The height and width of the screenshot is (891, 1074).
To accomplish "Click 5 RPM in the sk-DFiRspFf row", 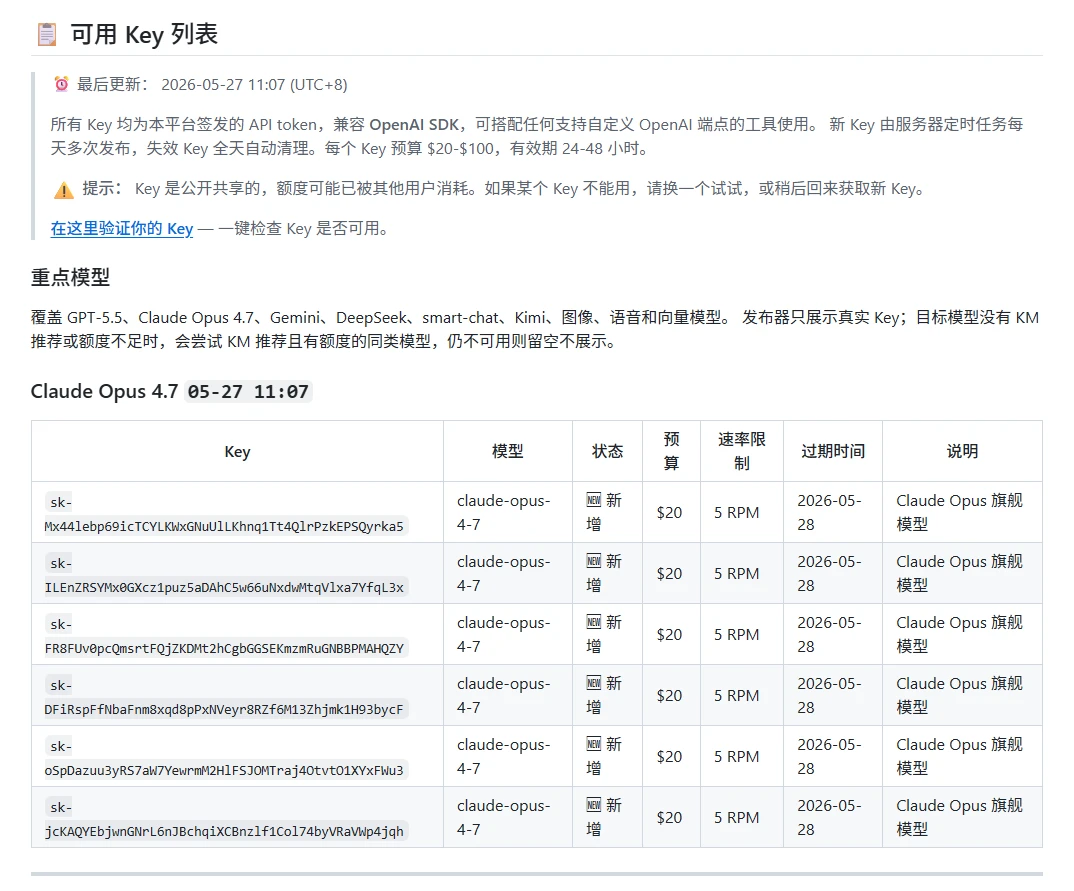I will [736, 696].
